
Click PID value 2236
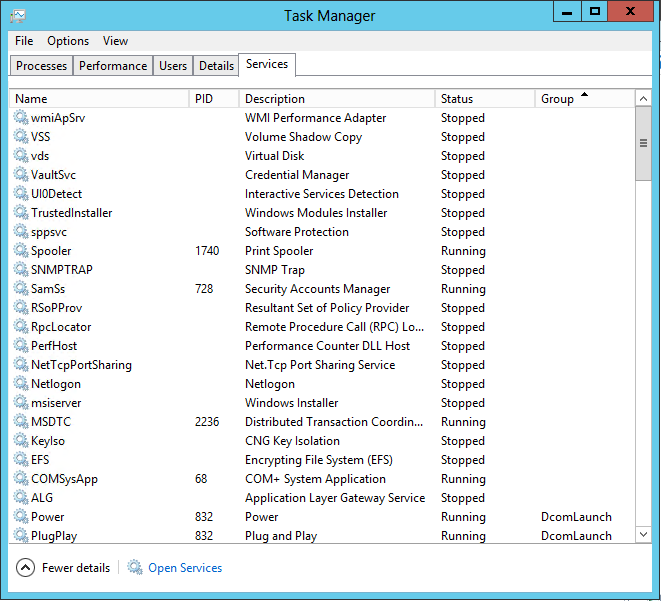point(207,421)
